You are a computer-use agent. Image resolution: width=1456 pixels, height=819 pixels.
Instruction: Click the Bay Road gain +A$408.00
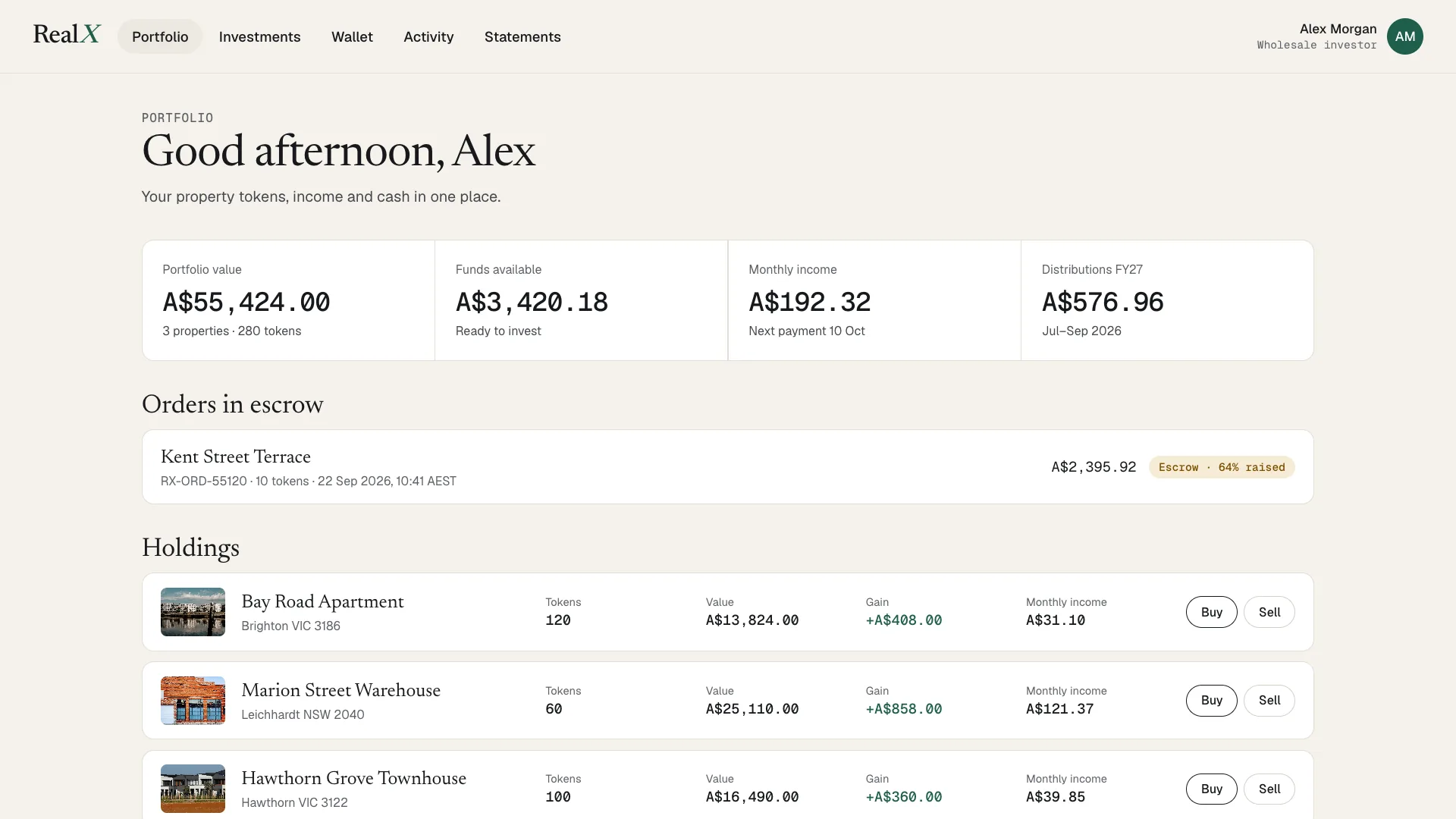pos(904,620)
